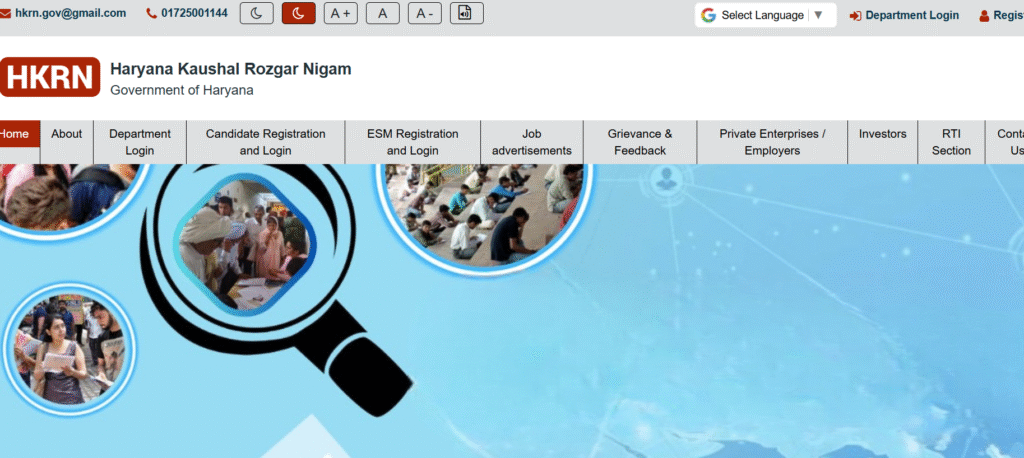Click the screen reader audio icon button
Image resolution: width=1024 pixels, height=458 pixels.
click(x=467, y=14)
